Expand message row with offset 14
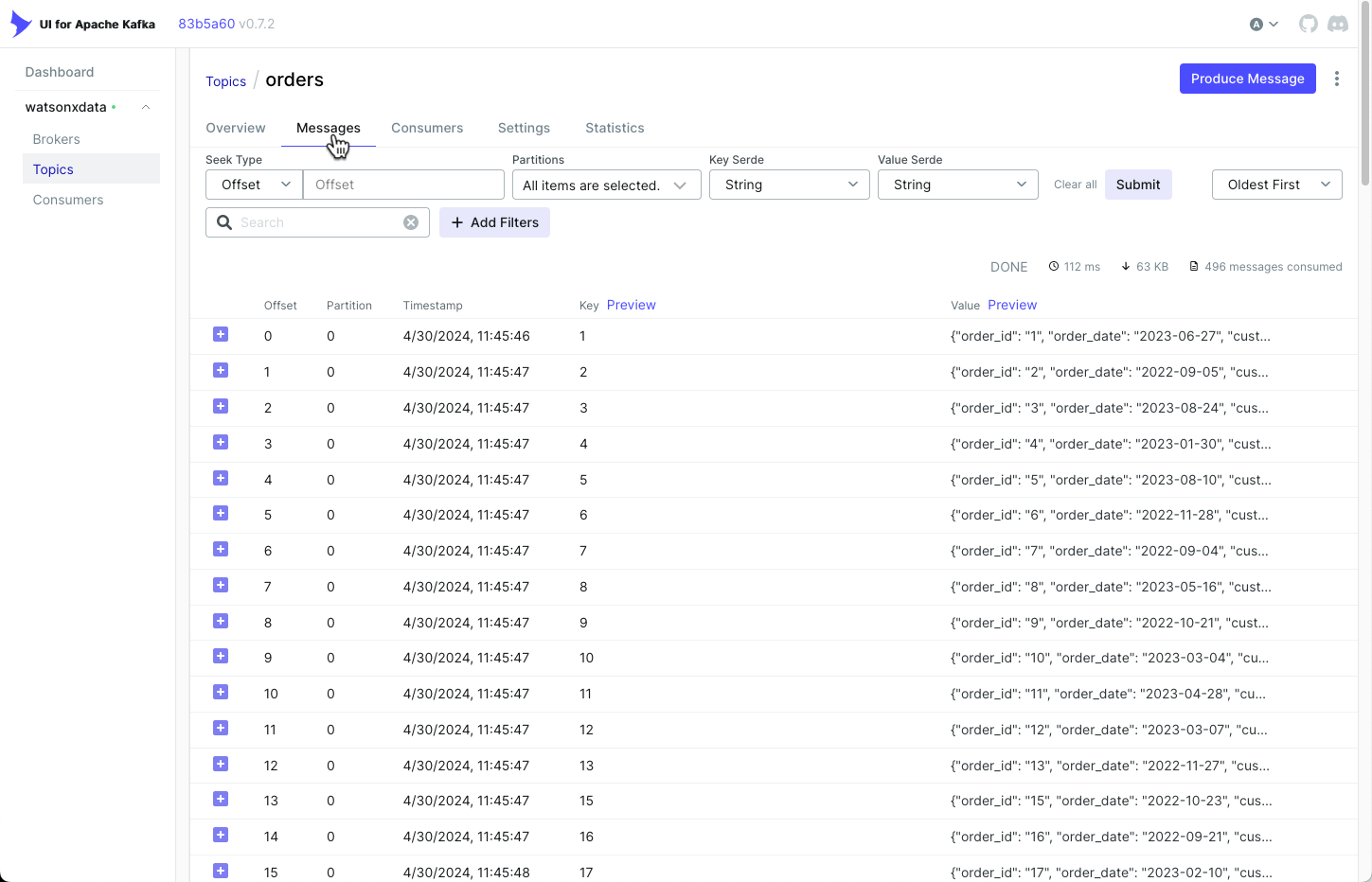The height and width of the screenshot is (882, 1372). tap(221, 835)
